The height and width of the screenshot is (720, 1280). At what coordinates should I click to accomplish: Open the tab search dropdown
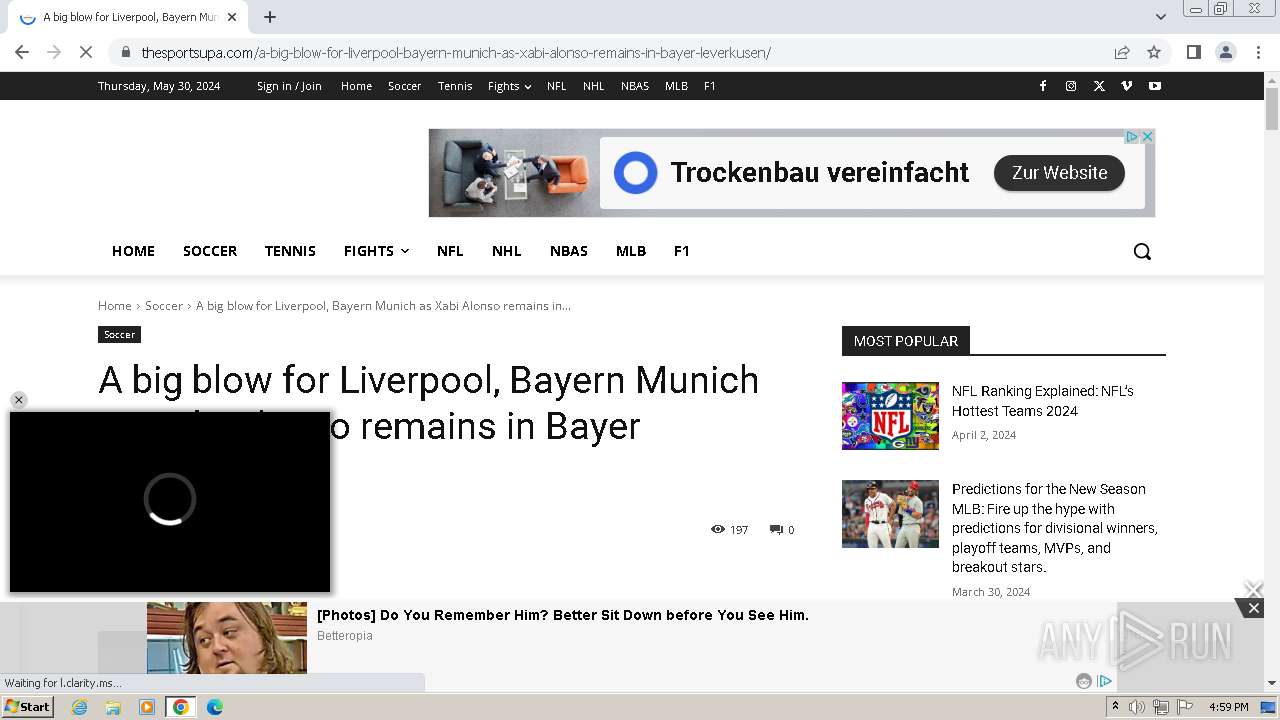point(1160,17)
